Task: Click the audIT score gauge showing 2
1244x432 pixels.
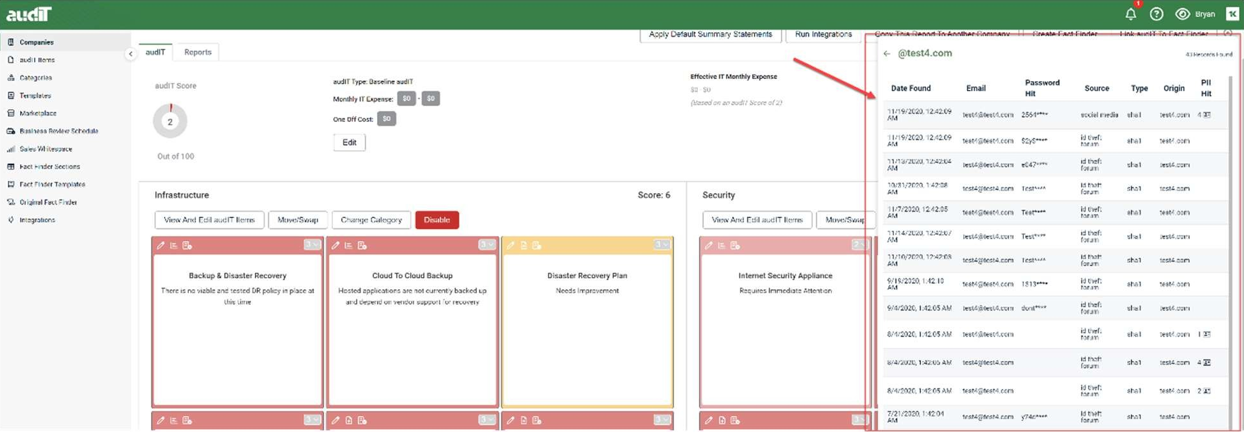Action: [170, 121]
